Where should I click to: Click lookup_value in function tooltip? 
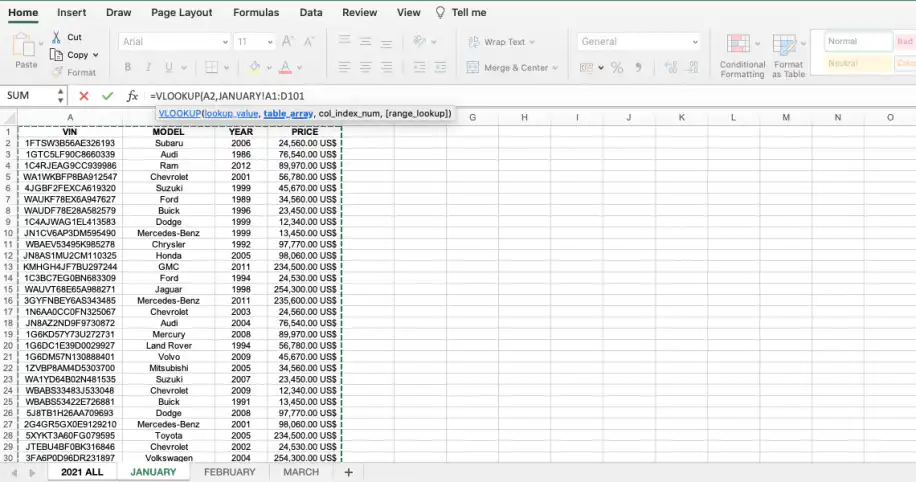231,113
